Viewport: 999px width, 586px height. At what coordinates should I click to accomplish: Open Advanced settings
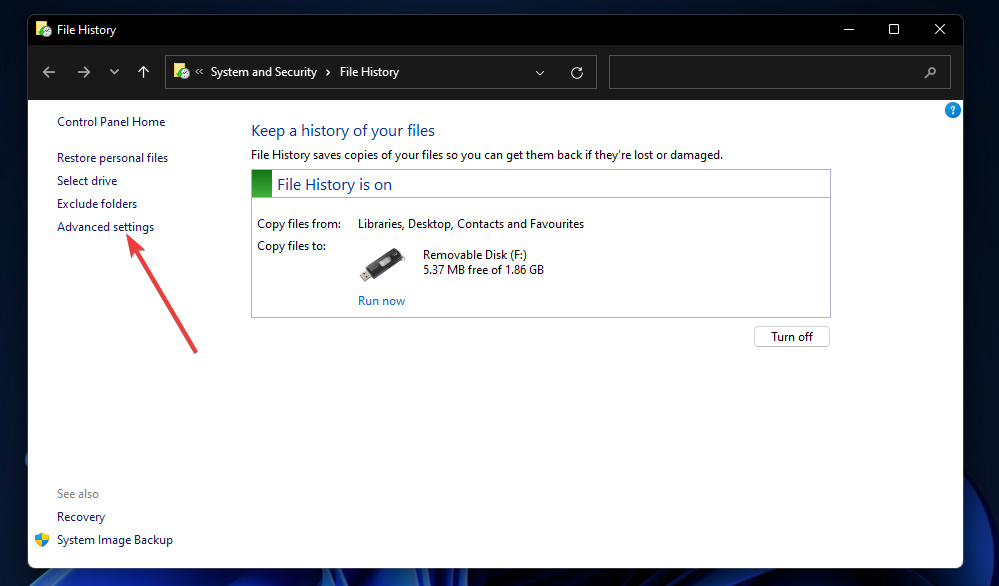click(x=106, y=227)
